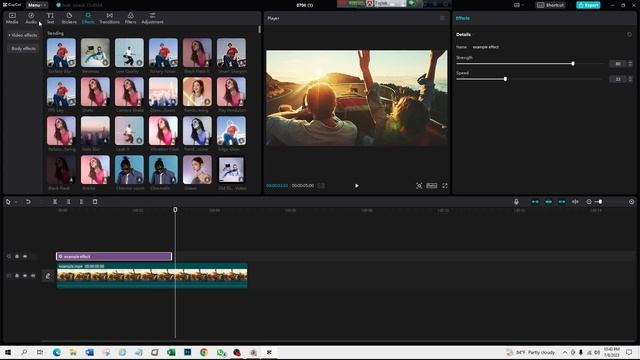Switch to the Text tab

pyautogui.click(x=50, y=18)
